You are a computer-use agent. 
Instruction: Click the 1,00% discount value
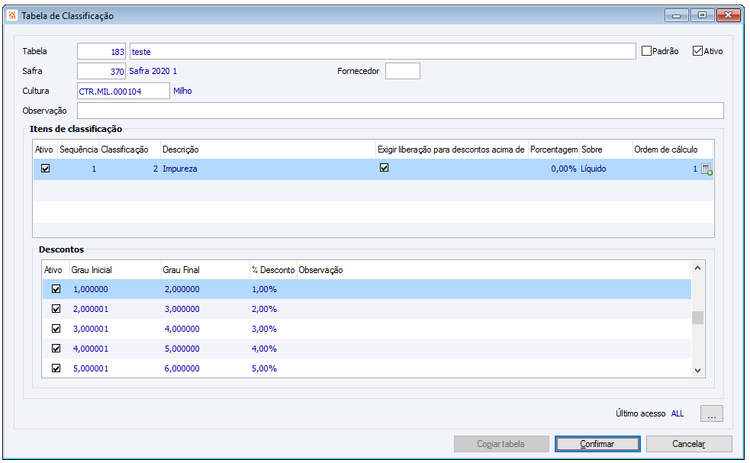(264, 289)
